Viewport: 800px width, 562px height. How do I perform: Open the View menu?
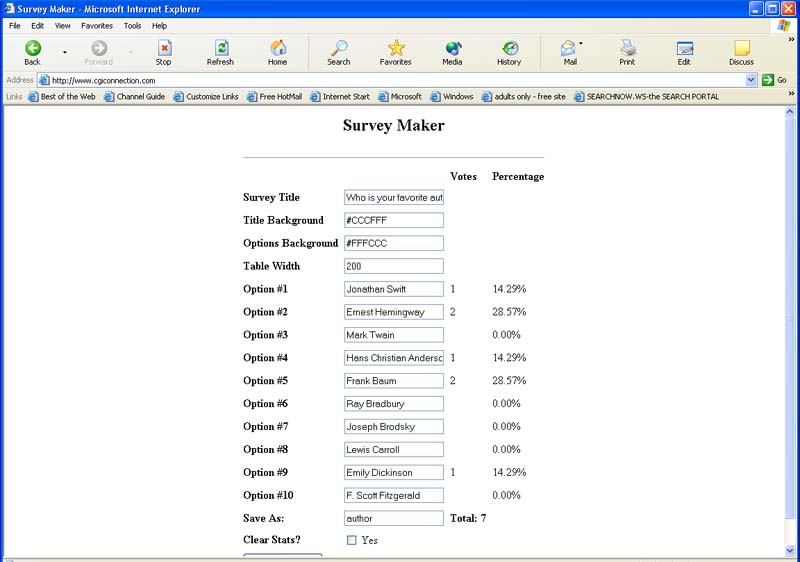tap(63, 25)
